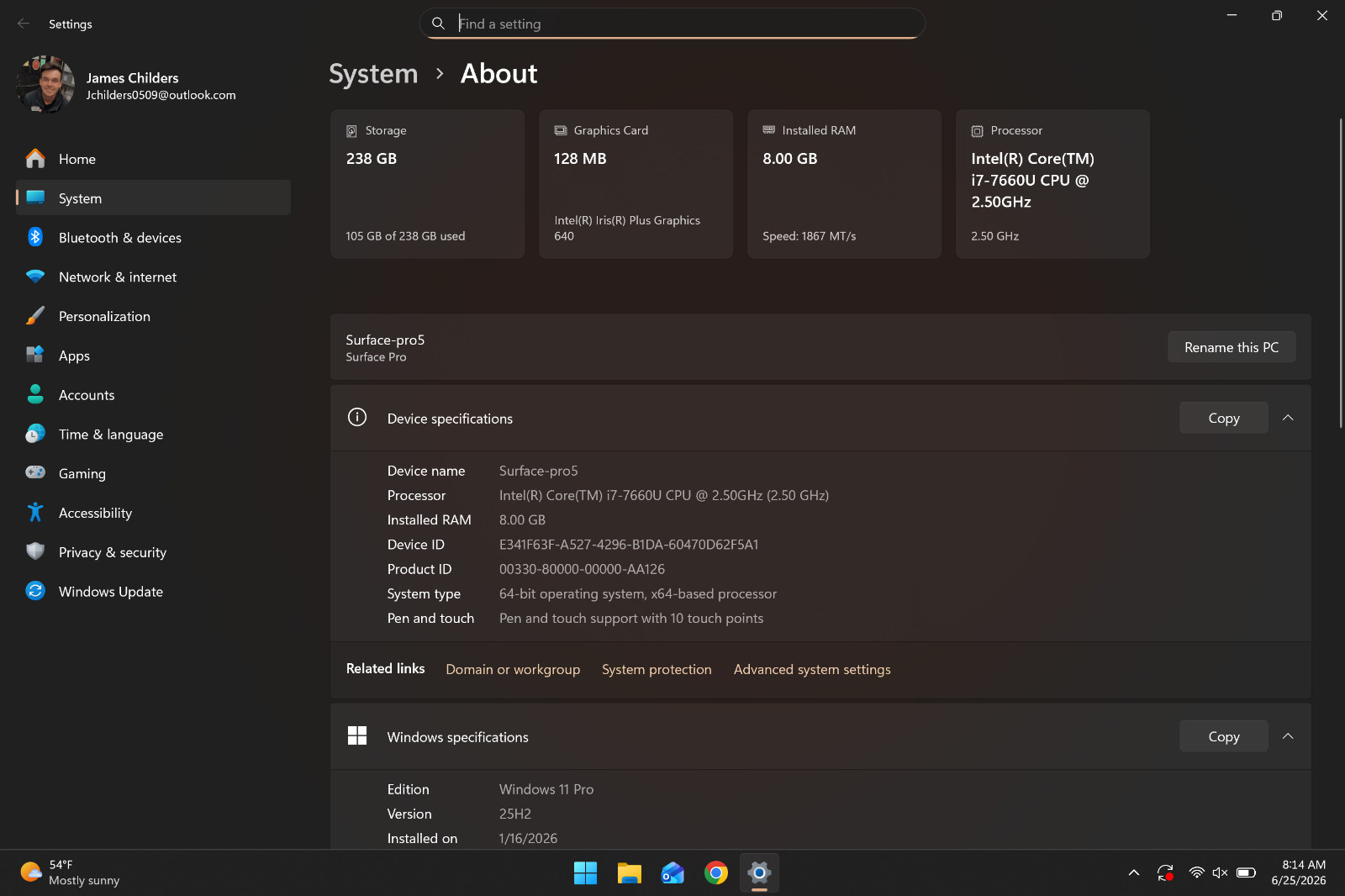Click the search magnifier icon
Viewport: 1345px width, 896px height.
[438, 24]
